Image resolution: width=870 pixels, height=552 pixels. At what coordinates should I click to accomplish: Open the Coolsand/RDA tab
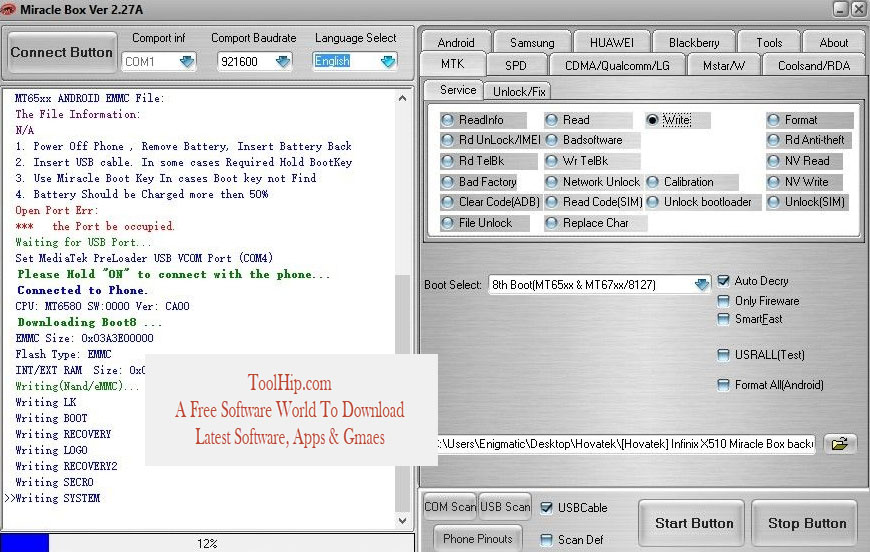[814, 65]
